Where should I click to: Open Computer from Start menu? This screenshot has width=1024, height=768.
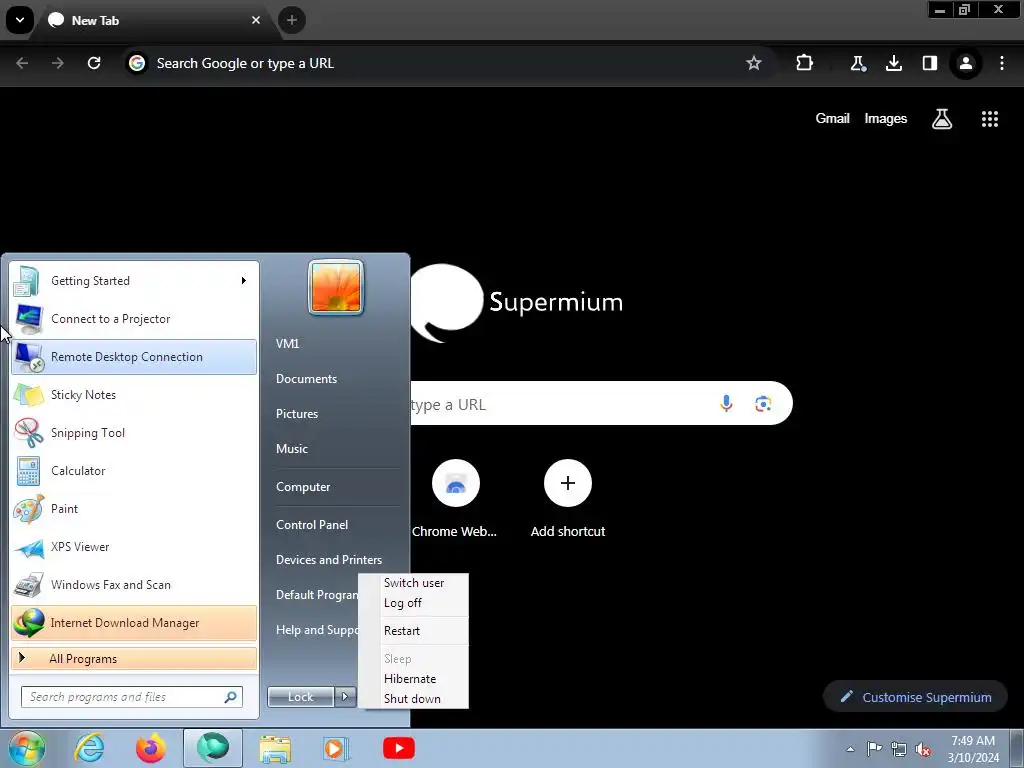[302, 487]
